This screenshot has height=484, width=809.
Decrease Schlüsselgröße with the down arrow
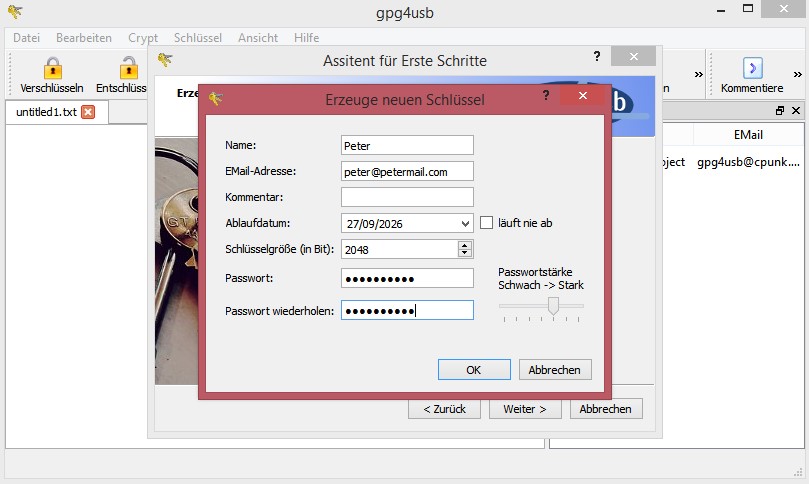click(464, 253)
